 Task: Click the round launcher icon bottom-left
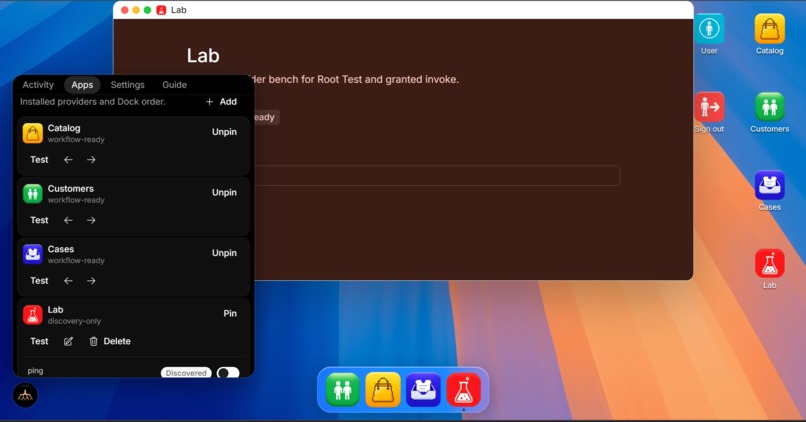(25, 395)
